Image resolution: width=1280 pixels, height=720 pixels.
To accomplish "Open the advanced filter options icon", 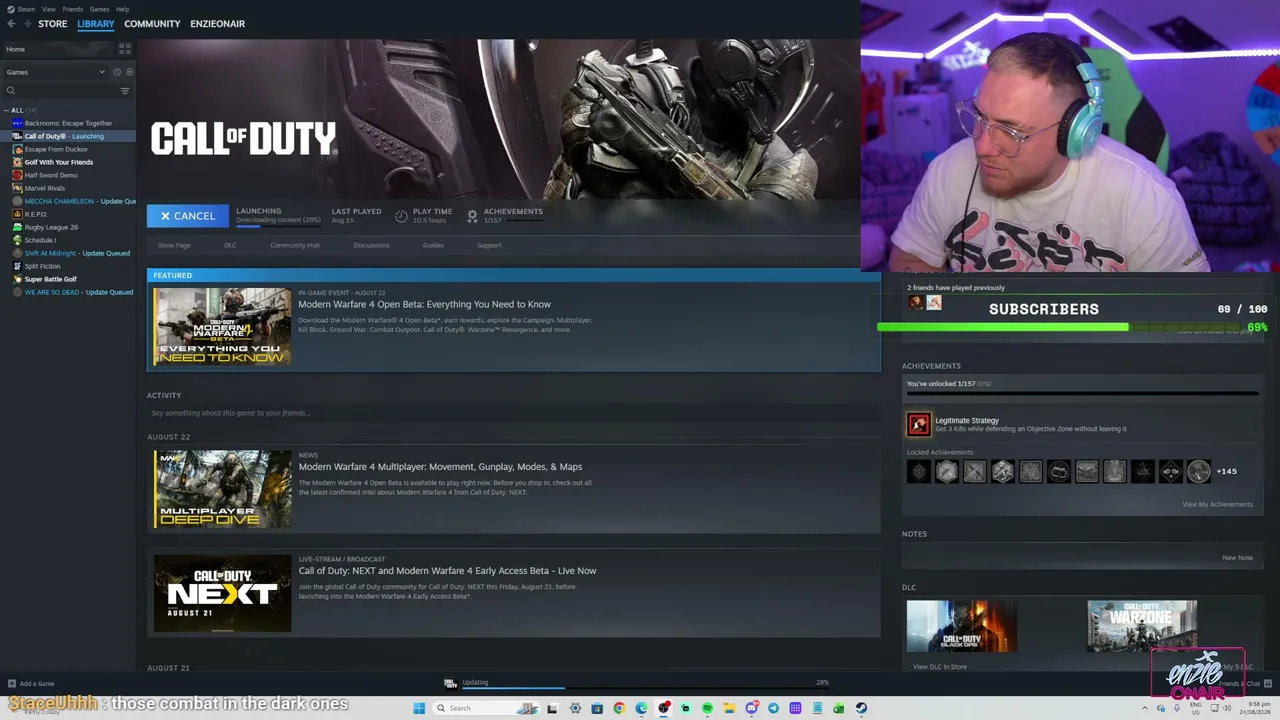I will pos(125,91).
